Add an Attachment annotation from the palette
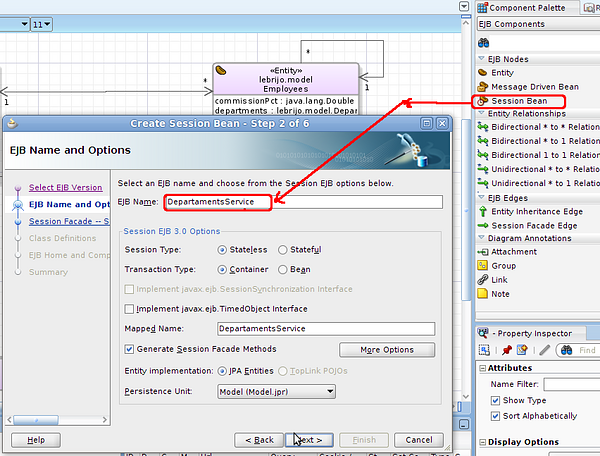600x456 pixels. pos(483,252)
